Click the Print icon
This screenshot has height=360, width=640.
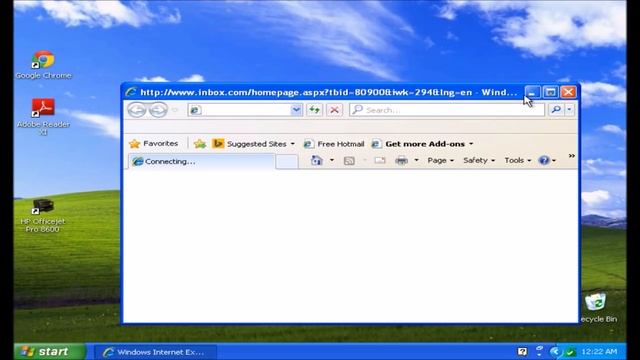(x=402, y=160)
